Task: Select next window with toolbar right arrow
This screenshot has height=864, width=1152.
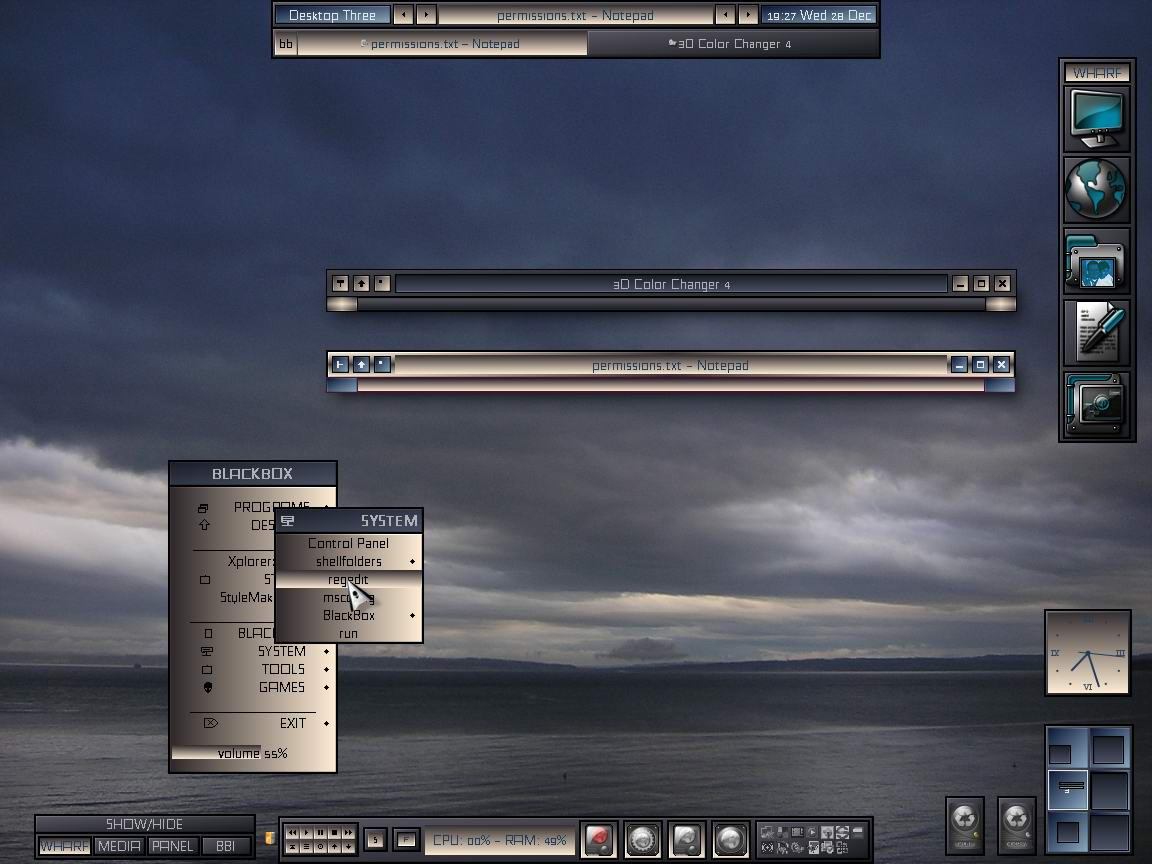Action: pyautogui.click(x=748, y=15)
